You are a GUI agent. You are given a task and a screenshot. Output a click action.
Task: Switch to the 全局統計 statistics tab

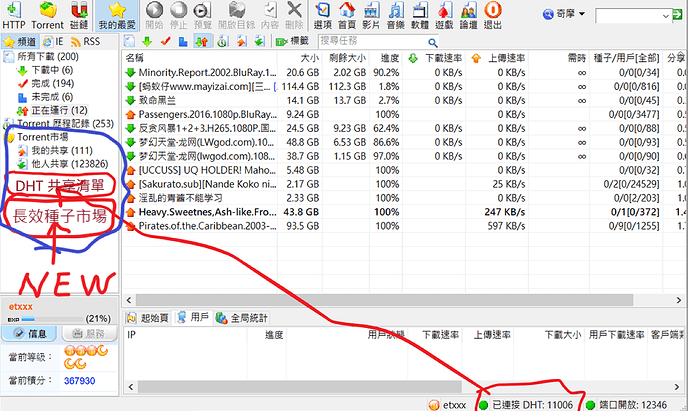242,318
